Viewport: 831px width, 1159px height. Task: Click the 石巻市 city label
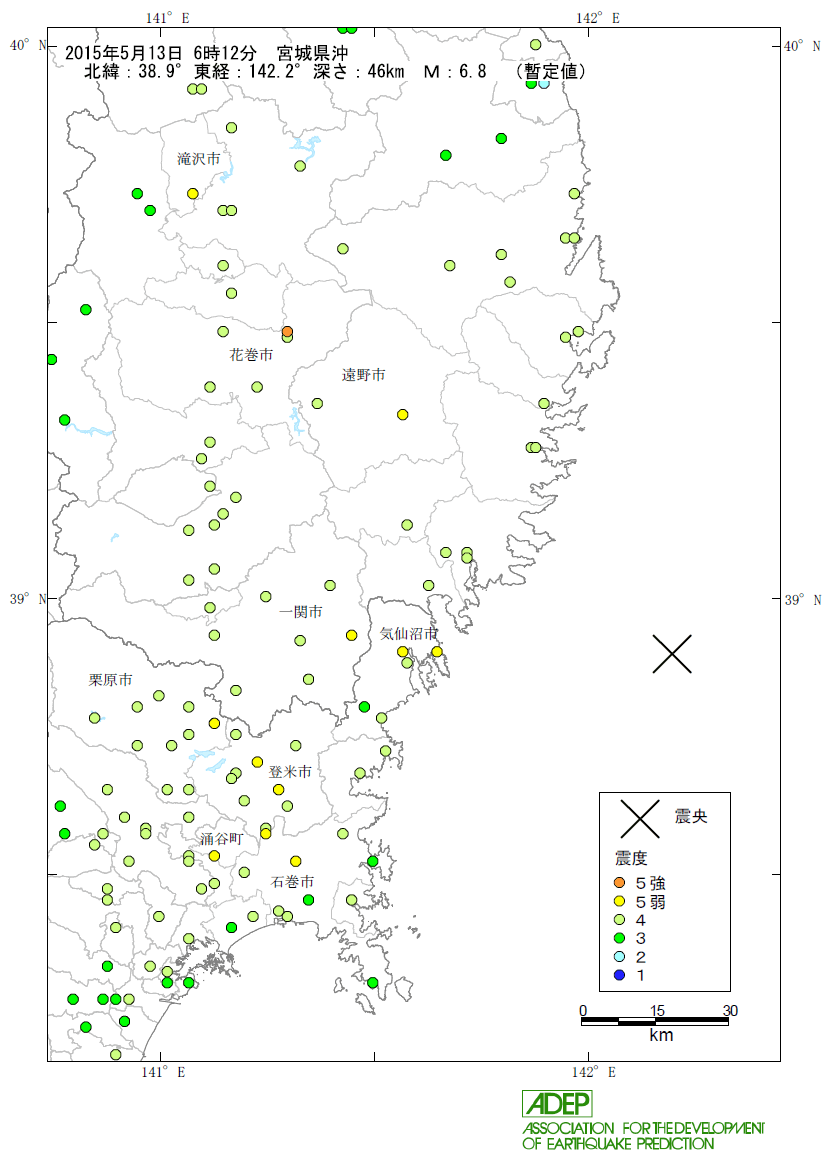(293, 882)
